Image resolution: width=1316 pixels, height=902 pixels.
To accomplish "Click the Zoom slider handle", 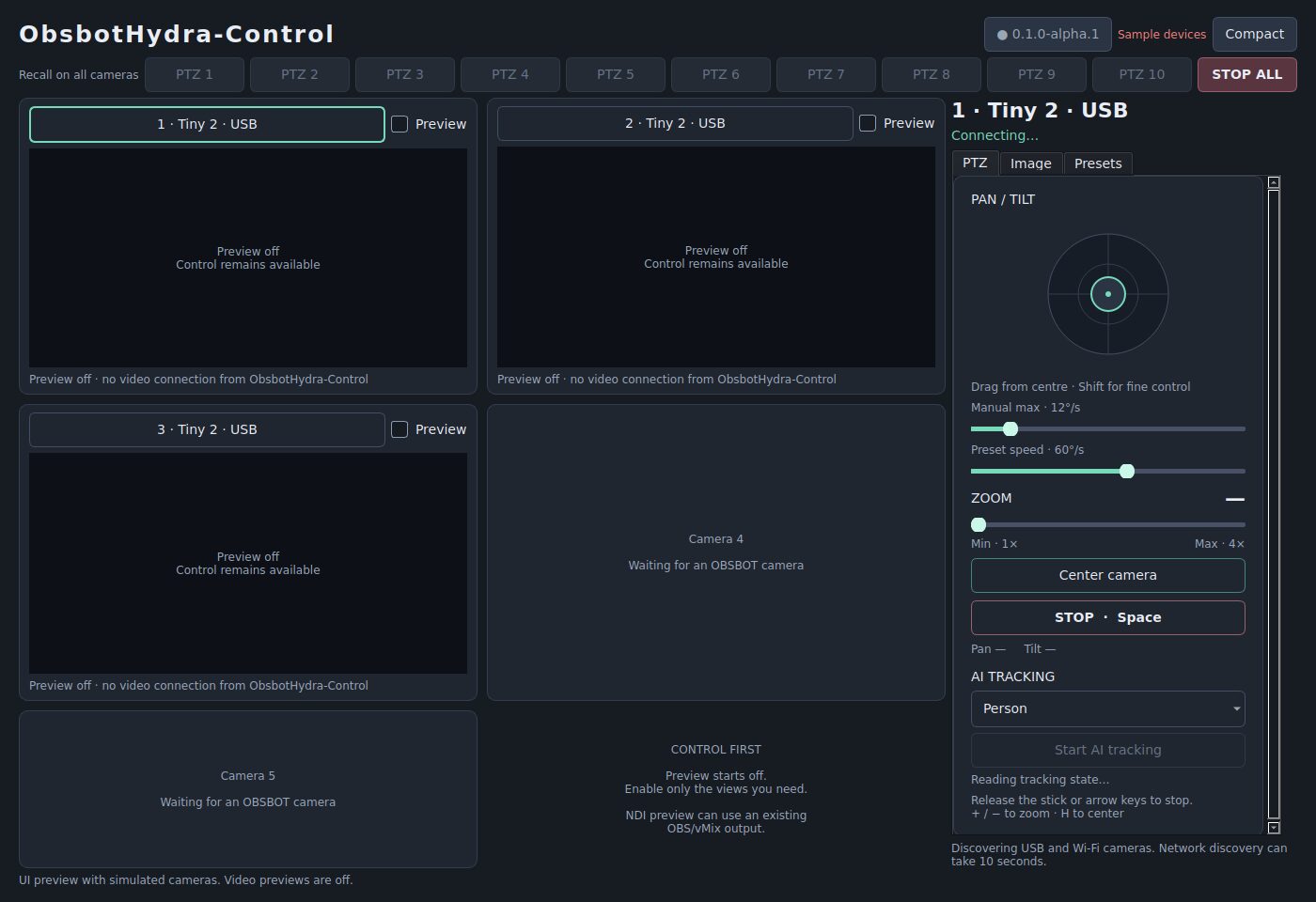I will pyautogui.click(x=979, y=524).
